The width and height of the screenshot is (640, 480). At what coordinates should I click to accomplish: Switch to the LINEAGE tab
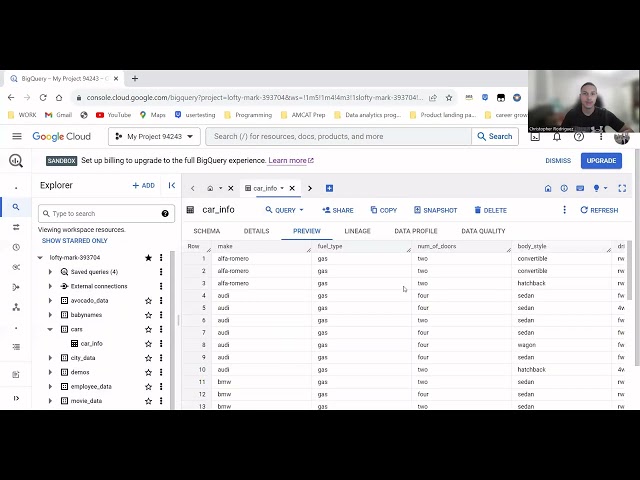[358, 231]
